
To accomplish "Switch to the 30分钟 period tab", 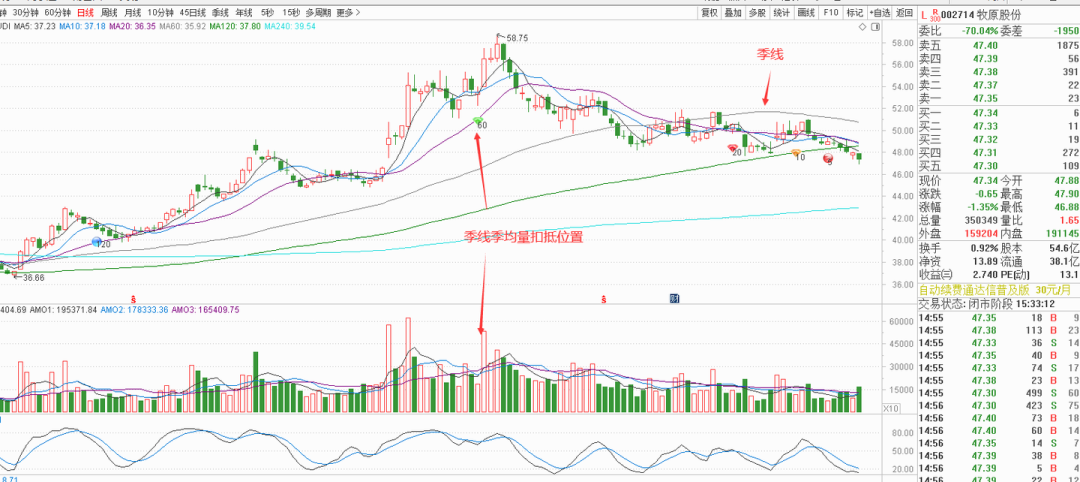I will (x=25, y=13).
